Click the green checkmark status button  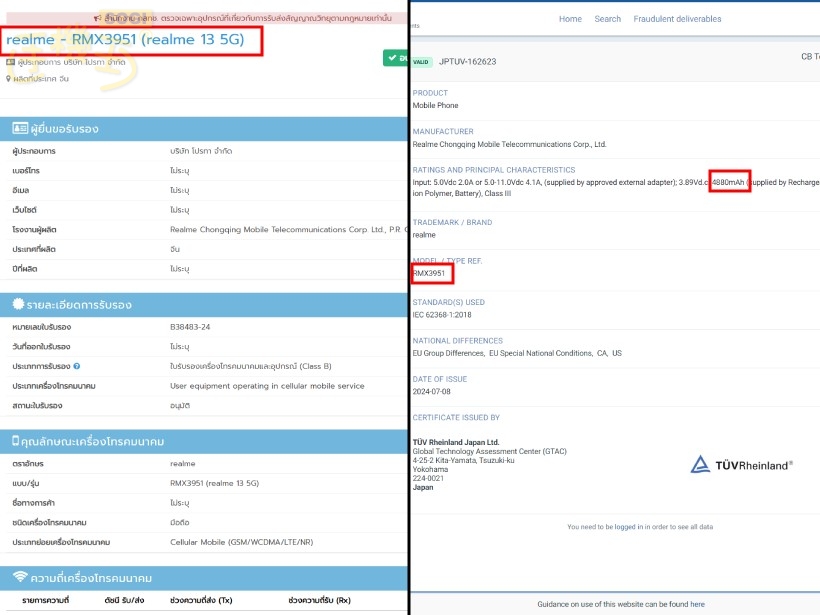pos(395,58)
